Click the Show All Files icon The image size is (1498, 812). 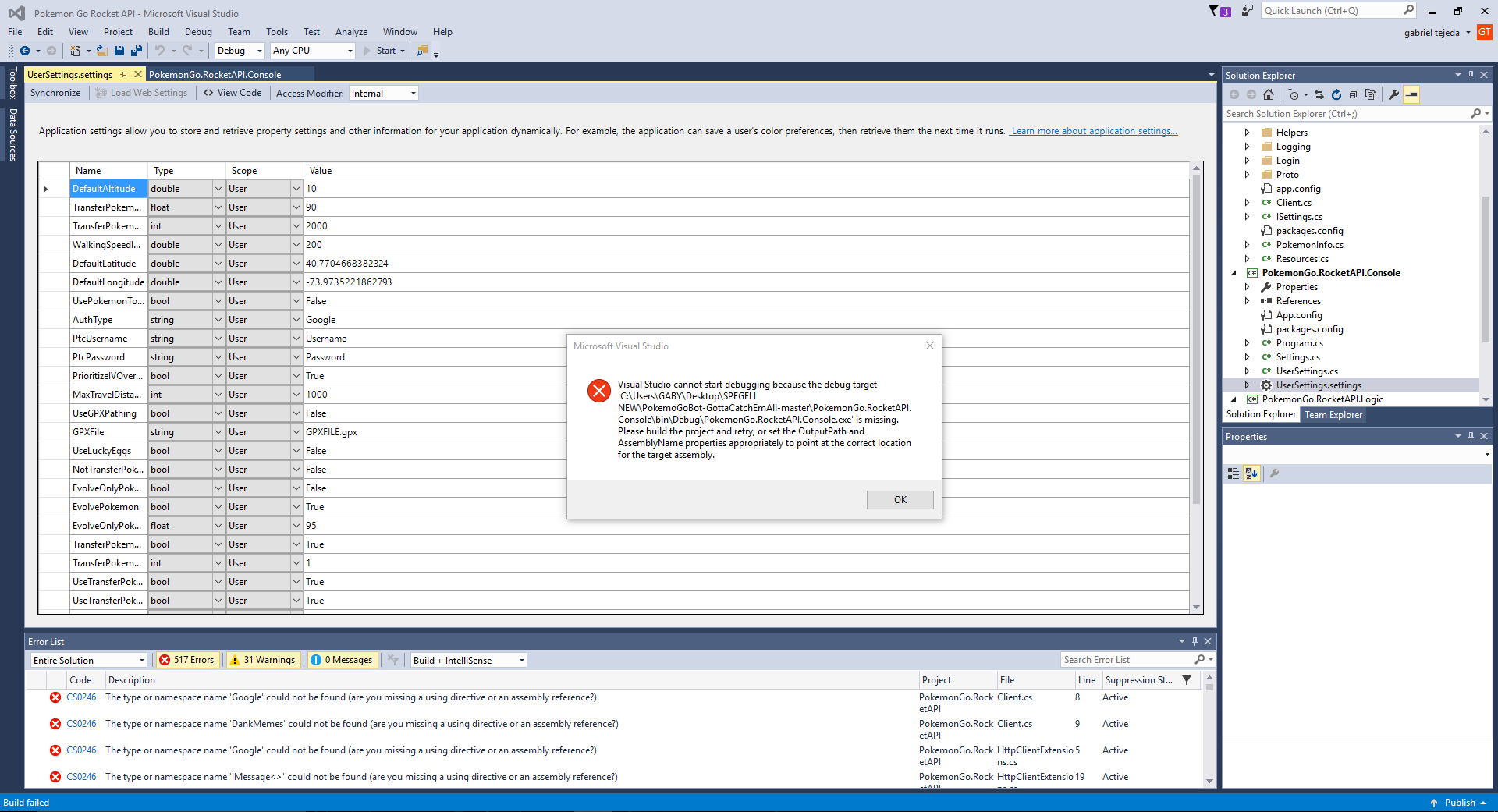pyautogui.click(x=1371, y=94)
